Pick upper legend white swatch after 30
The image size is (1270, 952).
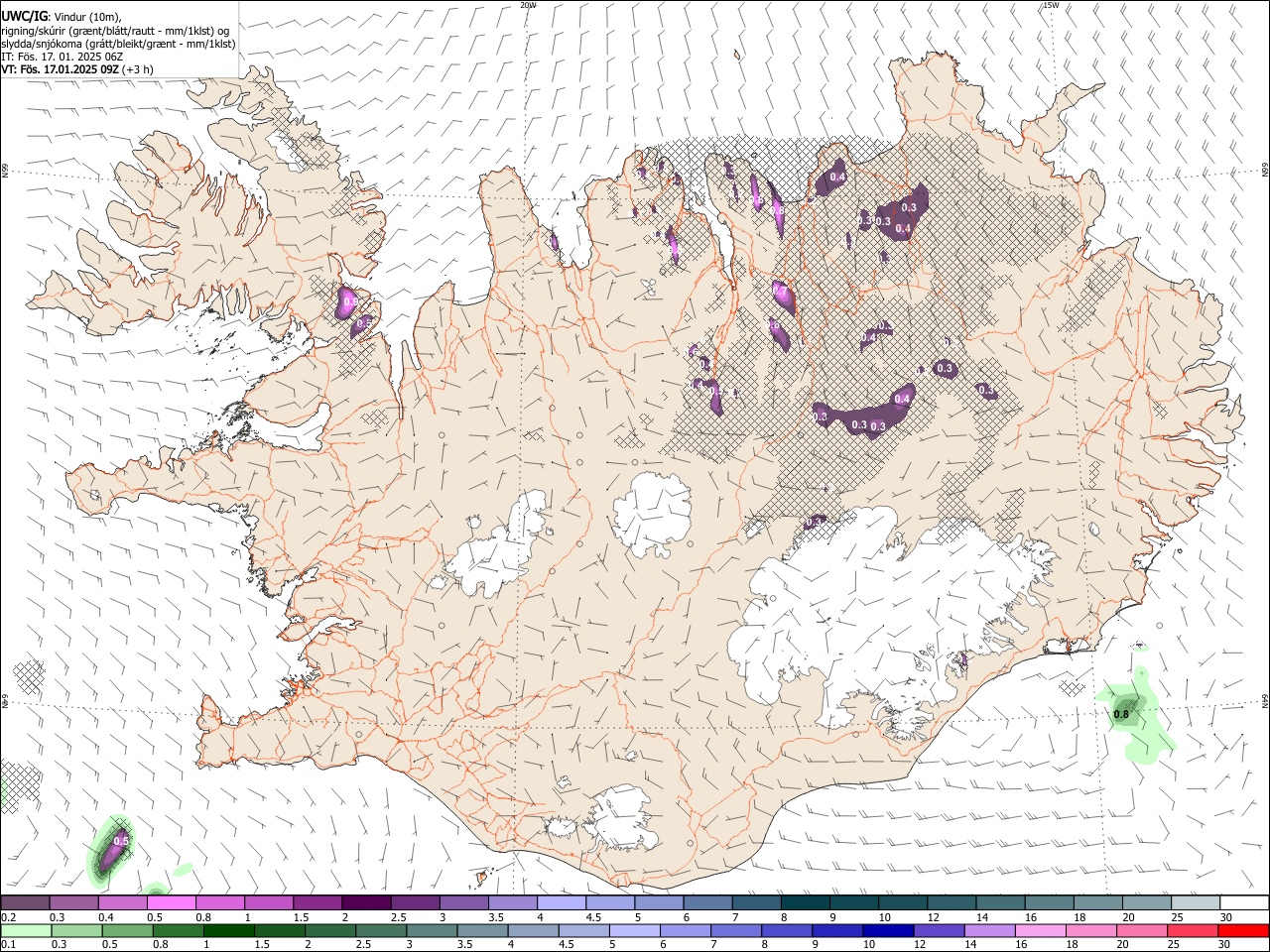tap(1245, 903)
